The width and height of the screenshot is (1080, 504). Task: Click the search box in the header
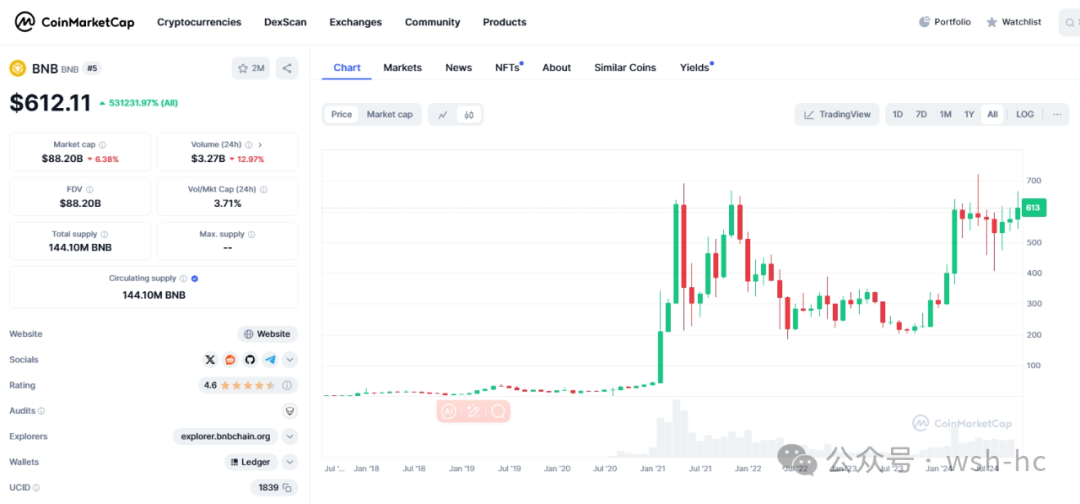pos(1069,23)
